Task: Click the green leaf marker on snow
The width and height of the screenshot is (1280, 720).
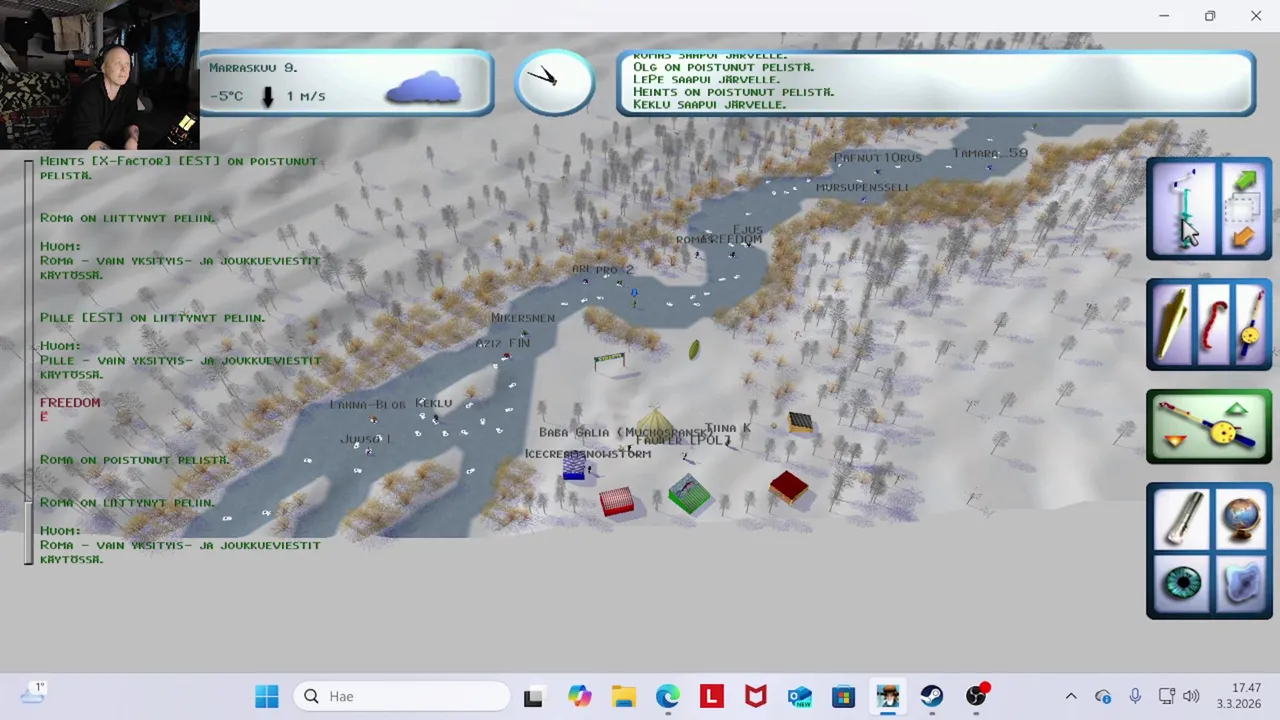Action: 694,349
